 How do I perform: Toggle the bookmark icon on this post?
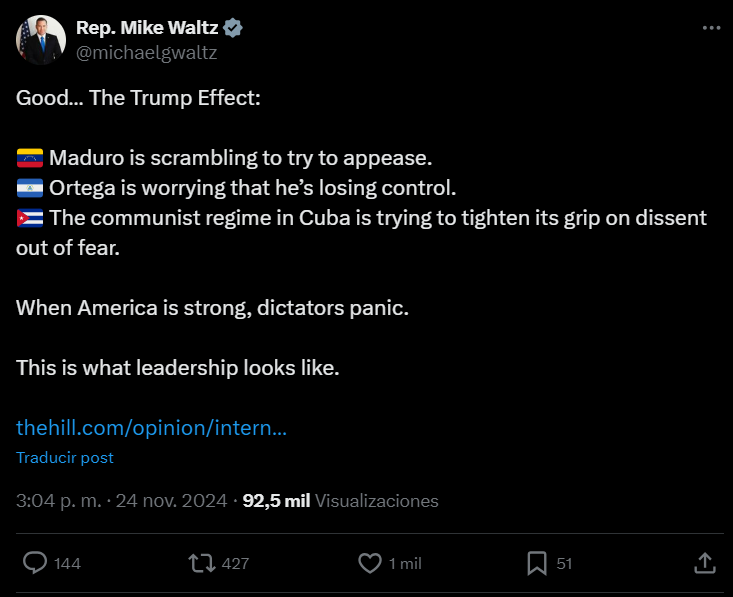pyautogui.click(x=537, y=563)
